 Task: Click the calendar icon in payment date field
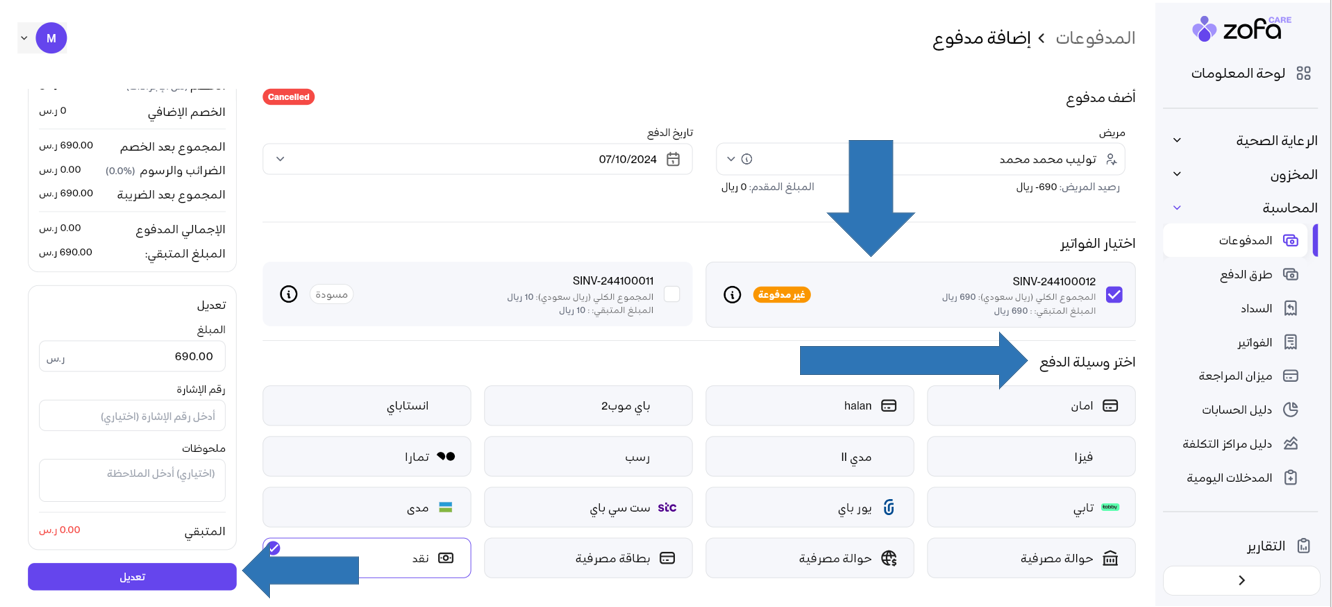pos(673,159)
